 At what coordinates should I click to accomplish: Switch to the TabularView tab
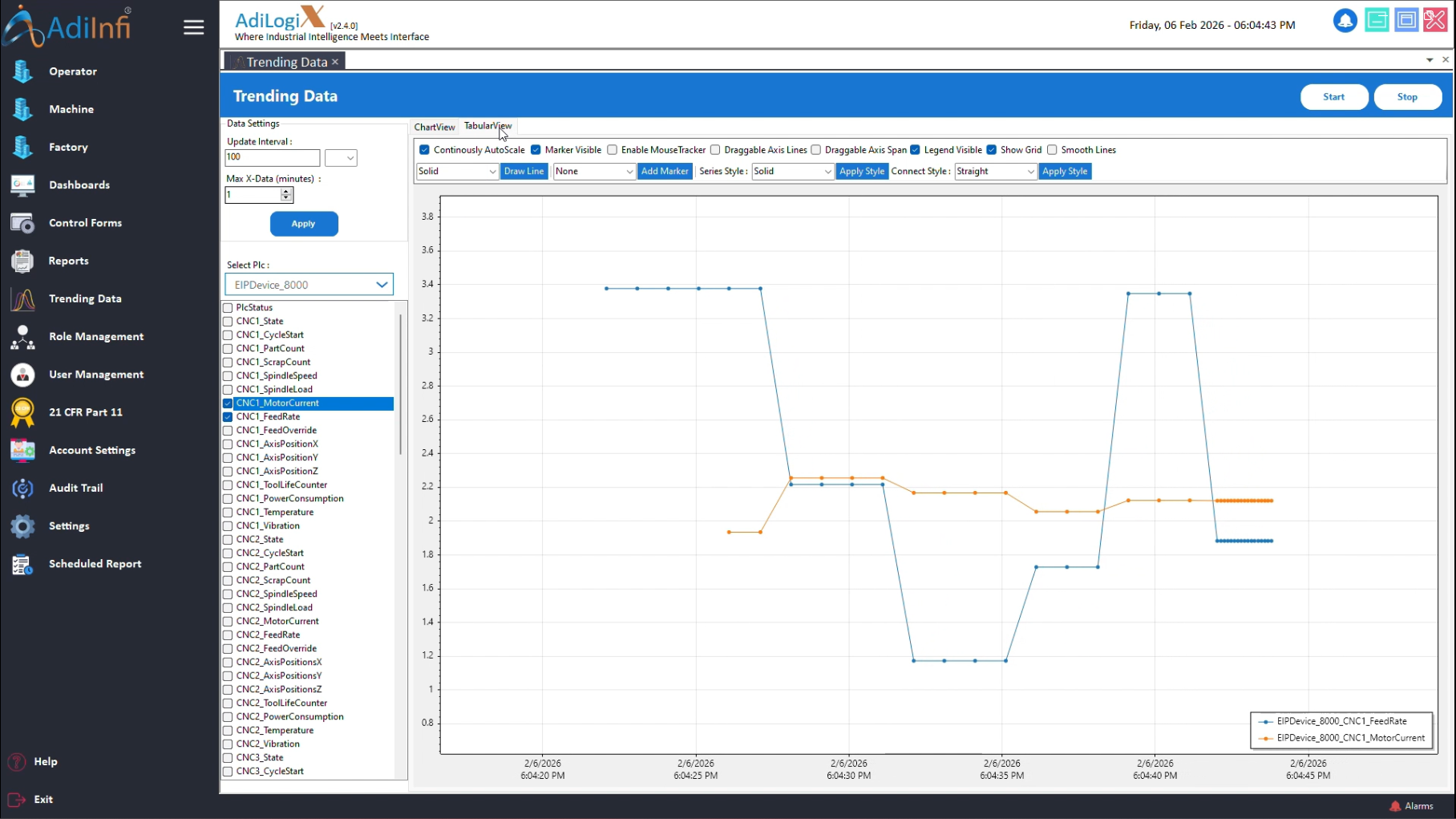pyautogui.click(x=487, y=126)
